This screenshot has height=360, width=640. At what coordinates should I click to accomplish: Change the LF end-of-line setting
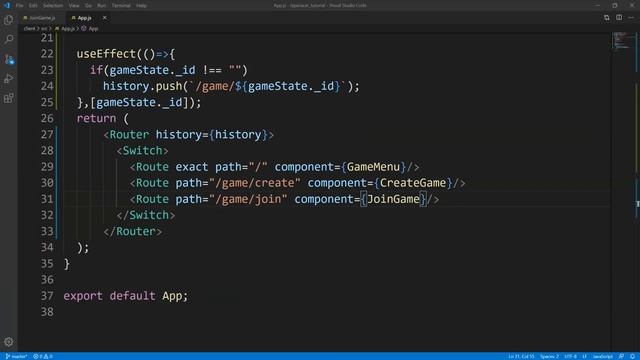tap(584, 356)
